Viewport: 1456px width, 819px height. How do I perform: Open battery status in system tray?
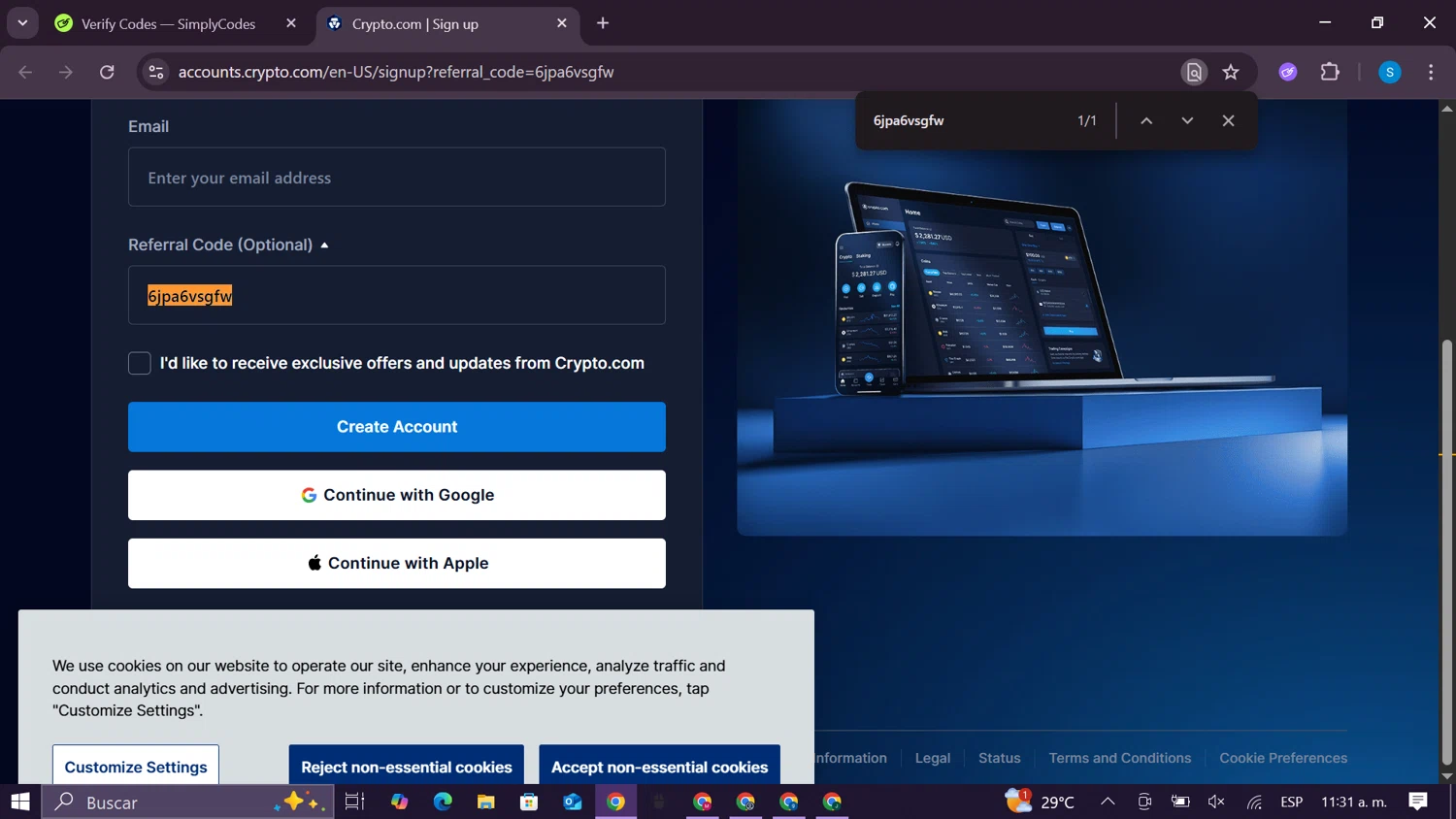(1180, 802)
